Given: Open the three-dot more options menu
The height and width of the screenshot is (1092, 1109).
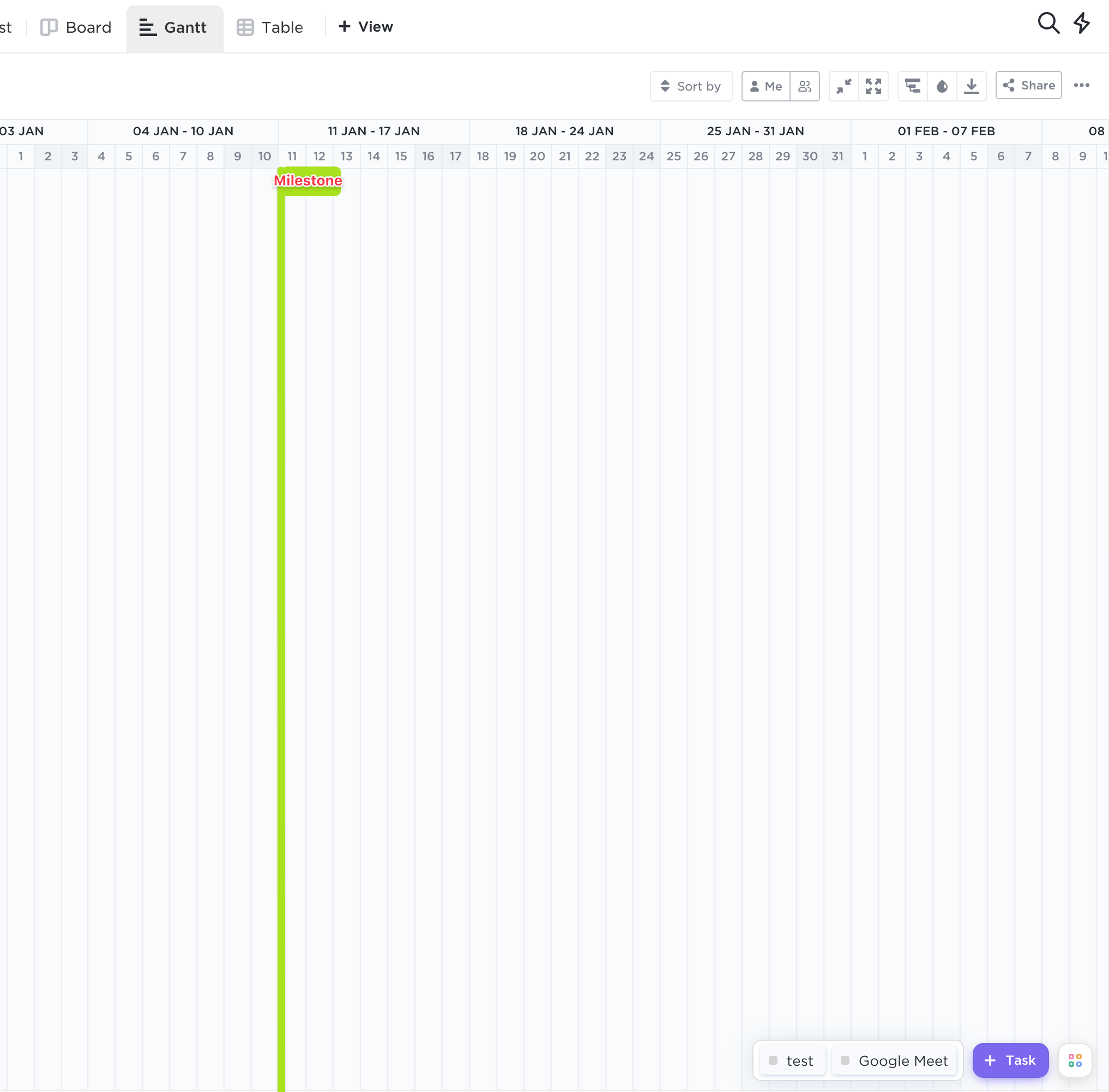Looking at the screenshot, I should tap(1082, 86).
